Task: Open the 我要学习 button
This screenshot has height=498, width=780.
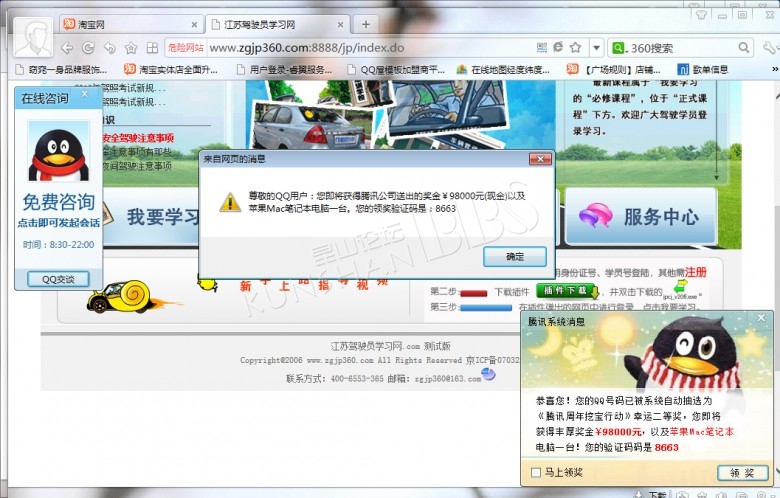Action: pyautogui.click(x=152, y=216)
